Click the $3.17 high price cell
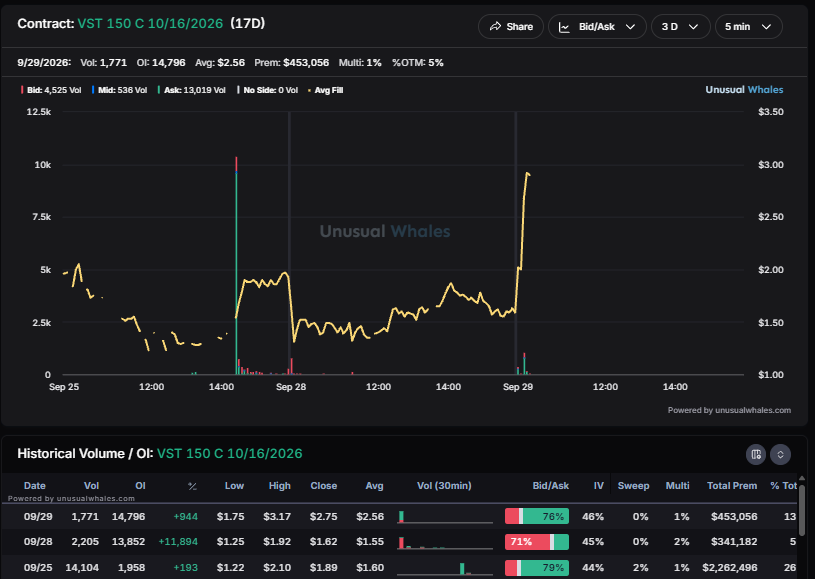 [277, 516]
